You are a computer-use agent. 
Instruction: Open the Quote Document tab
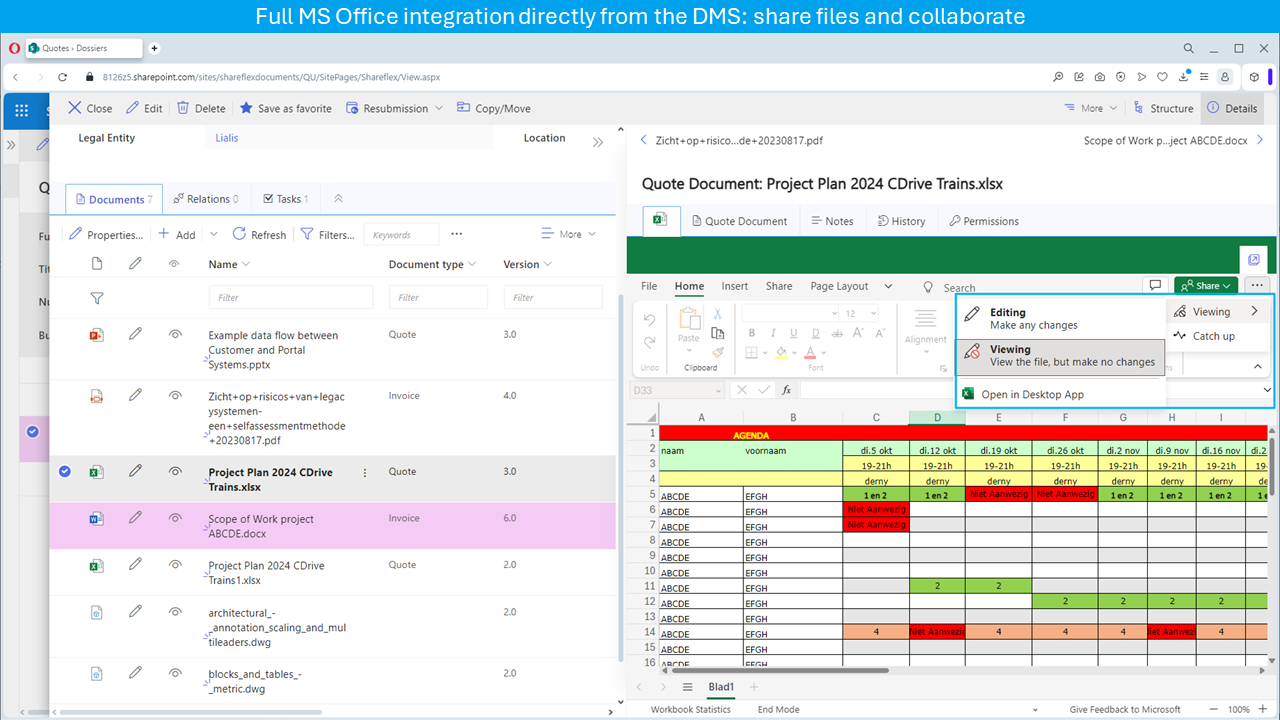(739, 221)
